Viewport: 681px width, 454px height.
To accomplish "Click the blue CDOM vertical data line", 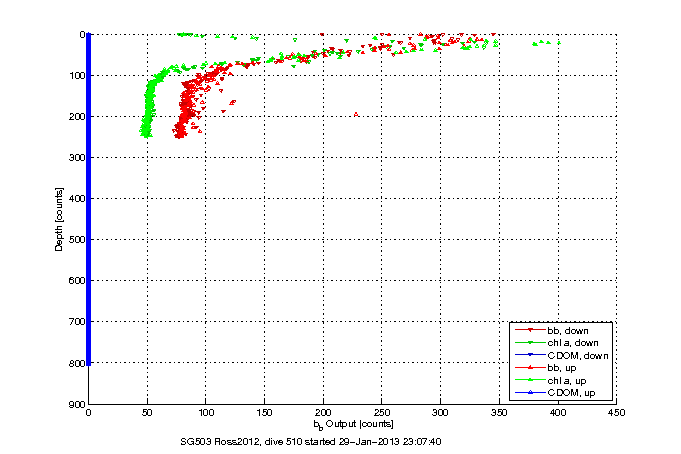I will tap(89, 199).
